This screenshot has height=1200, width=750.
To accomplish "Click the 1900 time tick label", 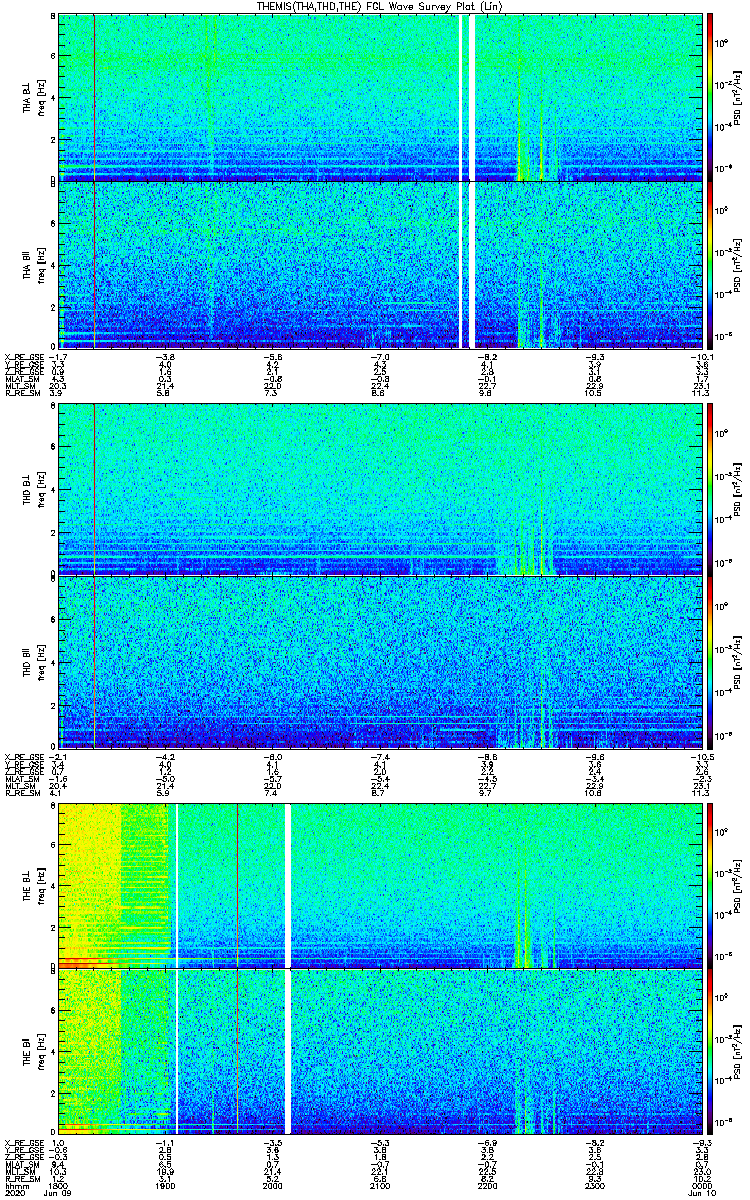I will (166, 1185).
